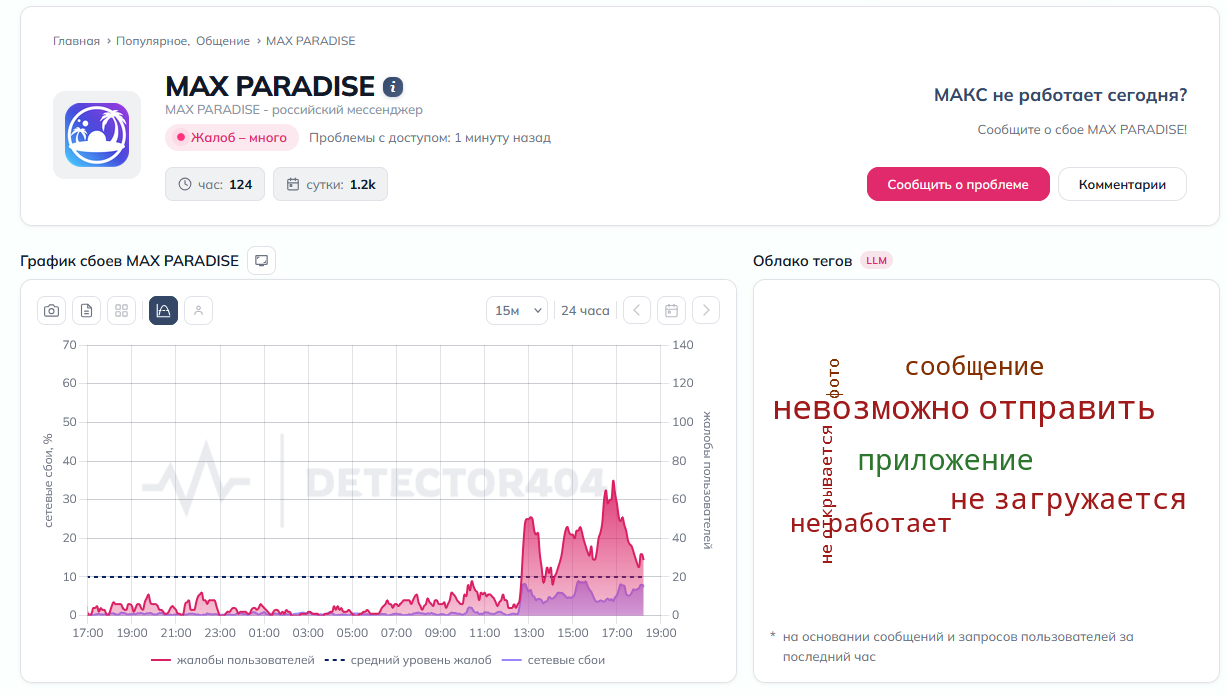The image size is (1228, 695).
Task: Click the grid view icon in chart toolbar
Action: point(121,311)
